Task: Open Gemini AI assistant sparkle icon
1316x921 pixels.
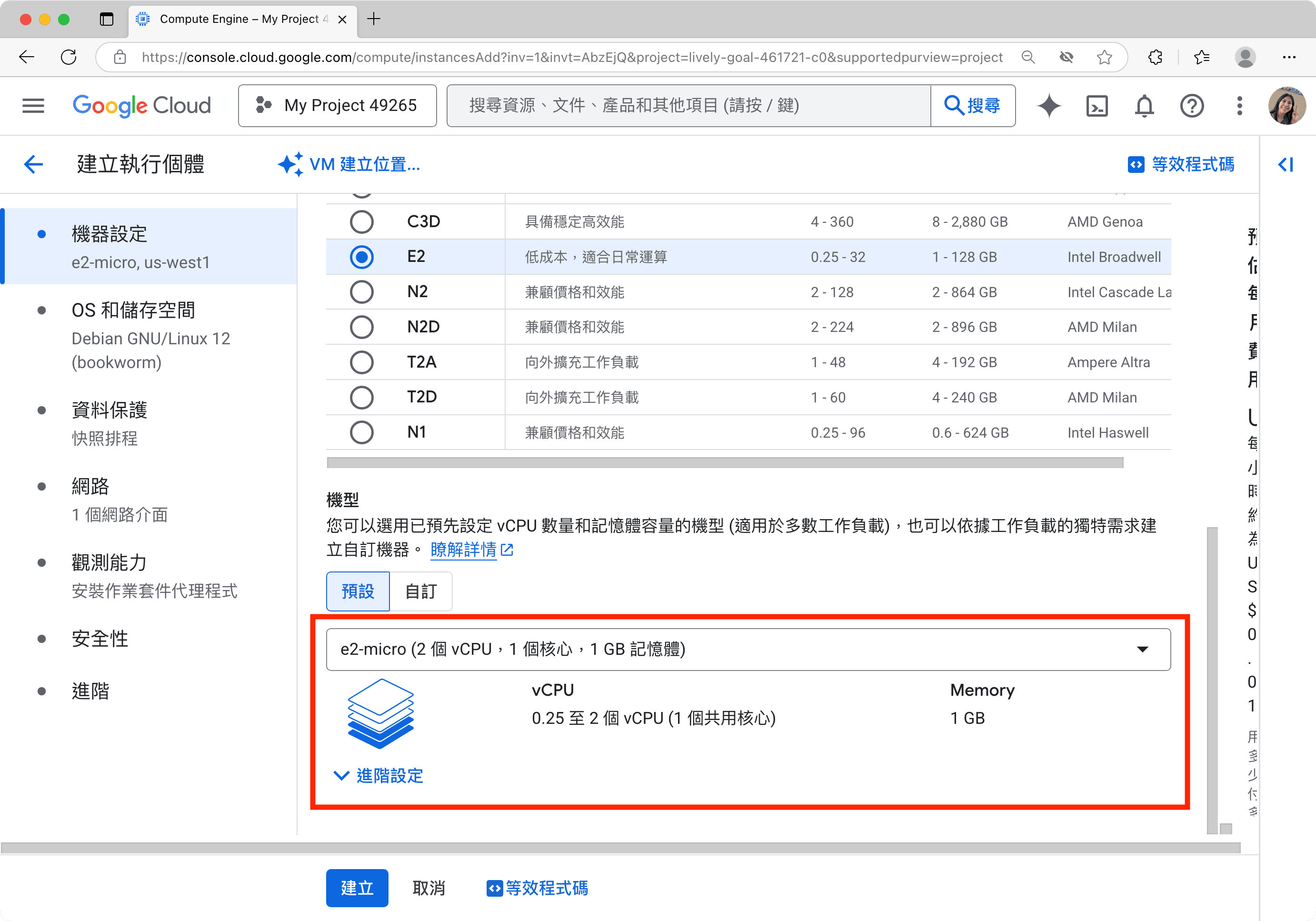Action: coord(1049,106)
